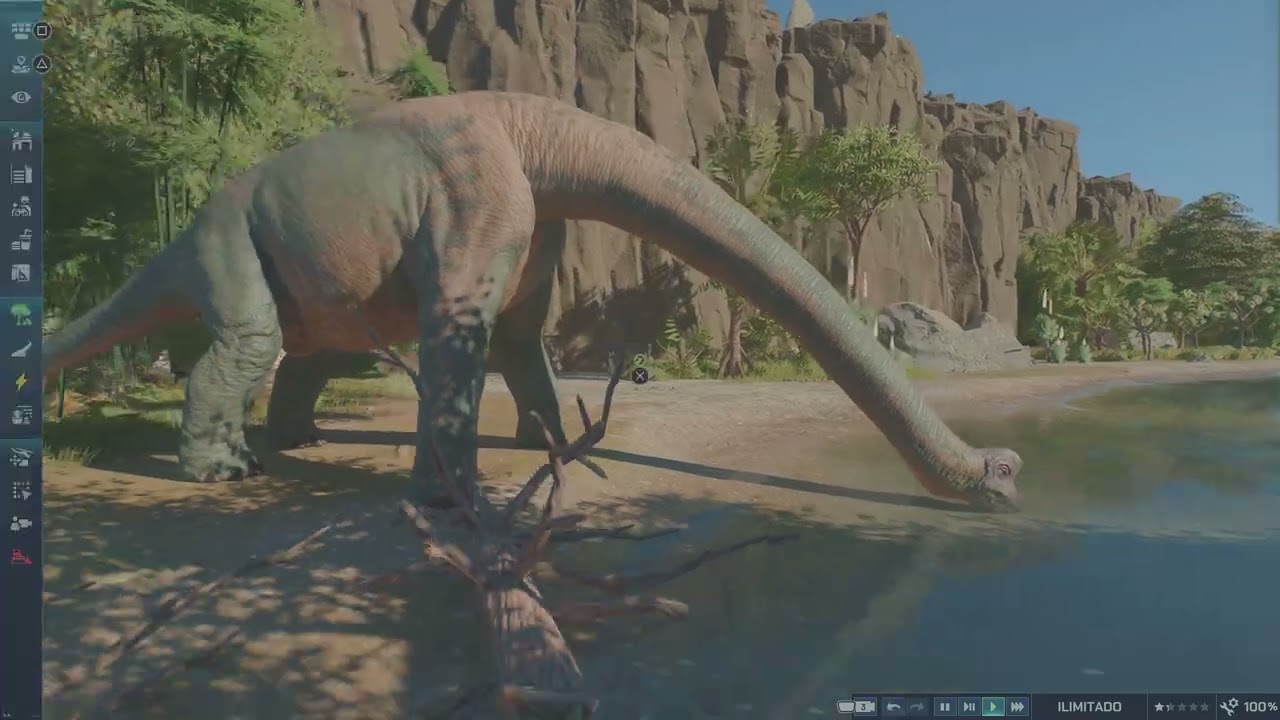Open the park star rating panel
This screenshot has width=1280, height=720.
pos(1181,707)
